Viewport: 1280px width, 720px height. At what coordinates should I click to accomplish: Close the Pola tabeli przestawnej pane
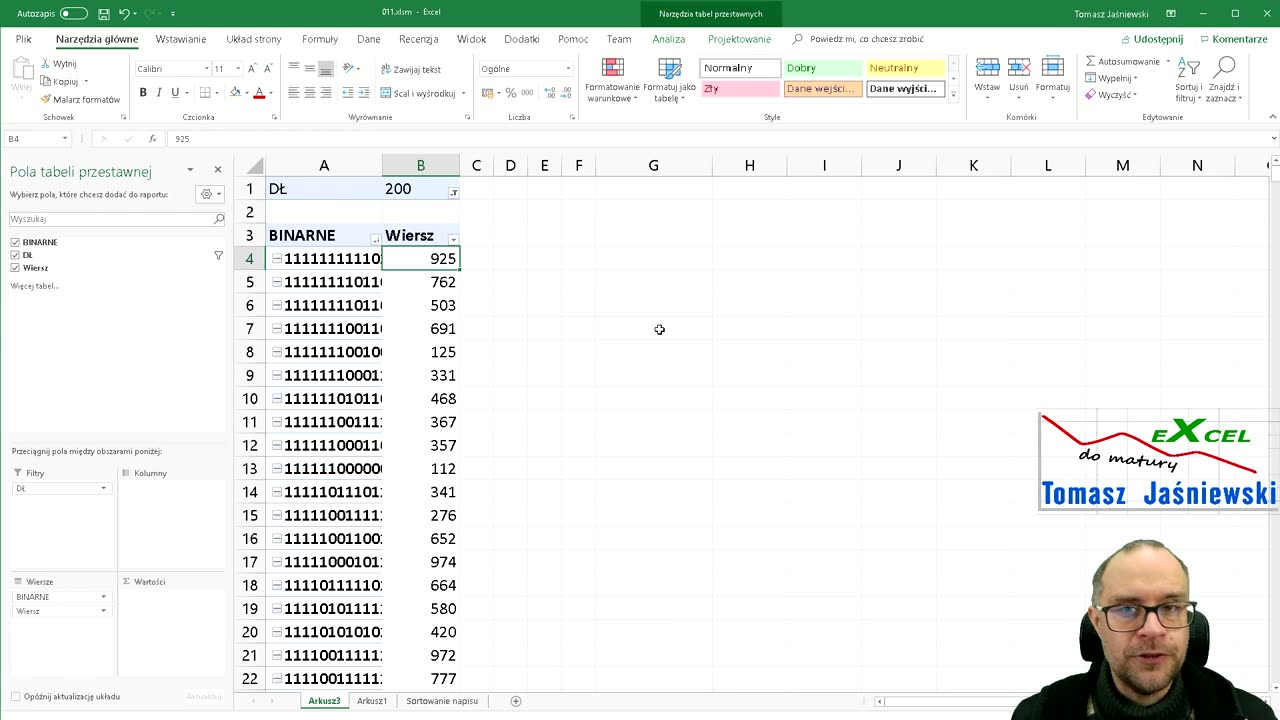coord(218,170)
